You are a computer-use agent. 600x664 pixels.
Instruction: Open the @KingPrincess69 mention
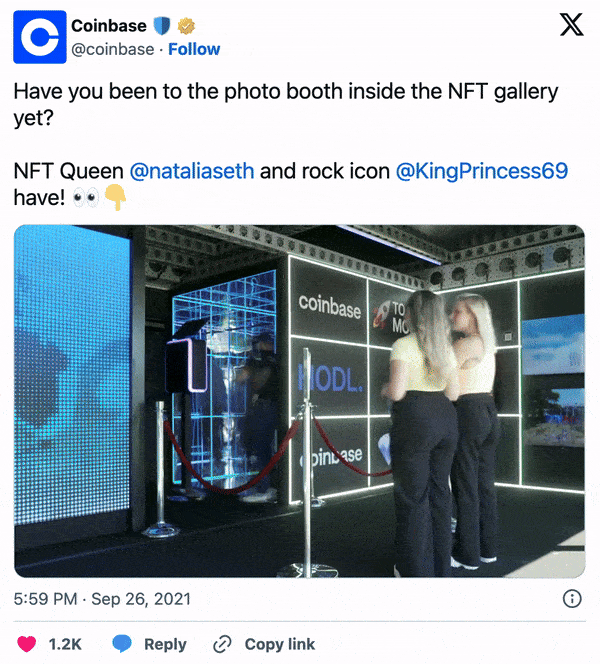(482, 171)
